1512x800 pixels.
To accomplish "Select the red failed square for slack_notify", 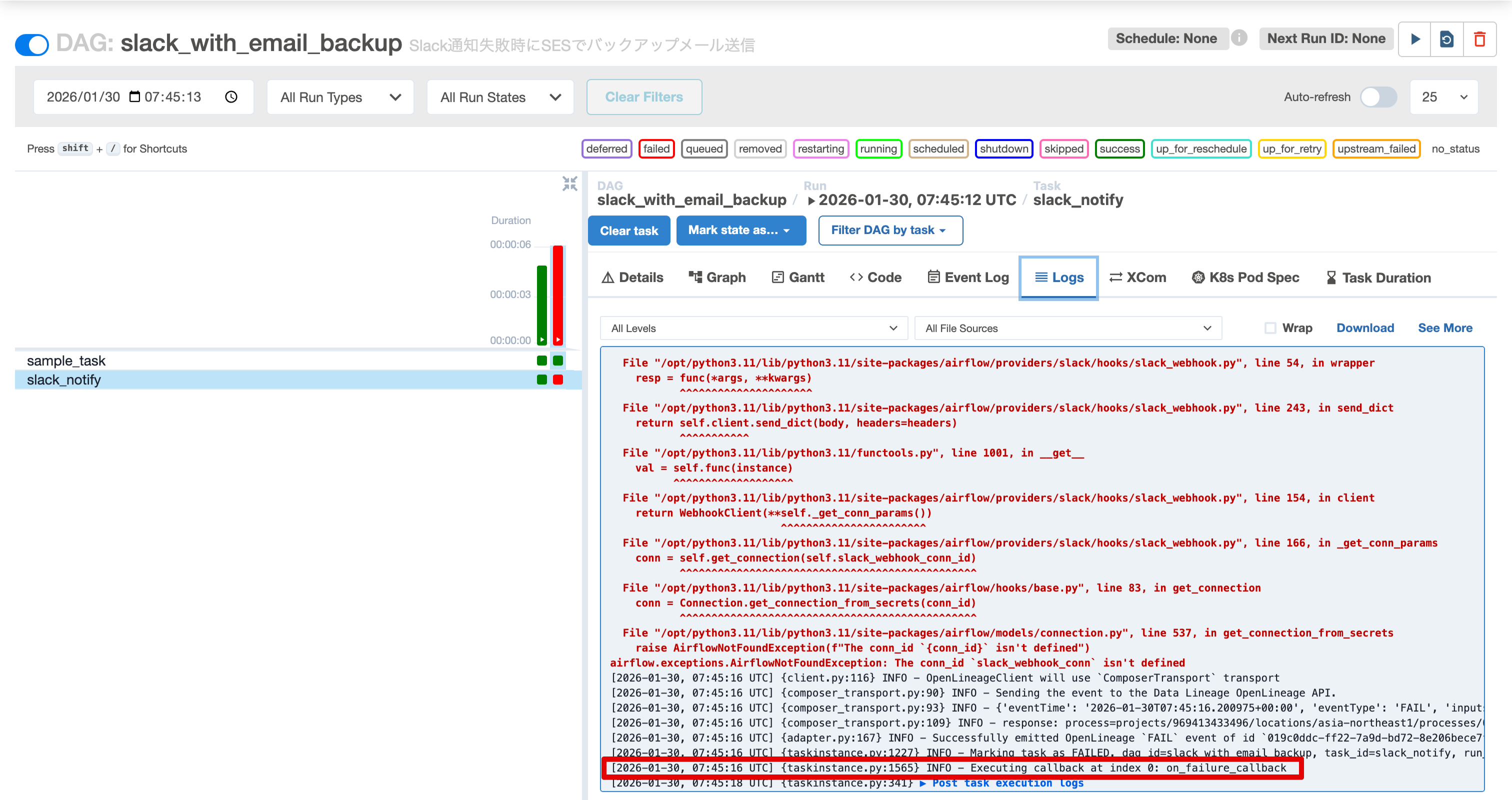I will click(x=557, y=380).
